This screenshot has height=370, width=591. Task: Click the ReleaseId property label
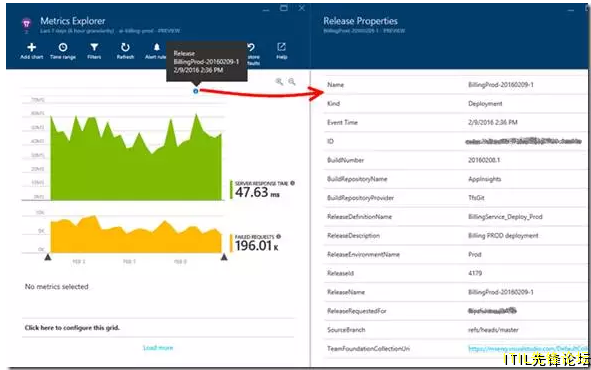pyautogui.click(x=340, y=273)
